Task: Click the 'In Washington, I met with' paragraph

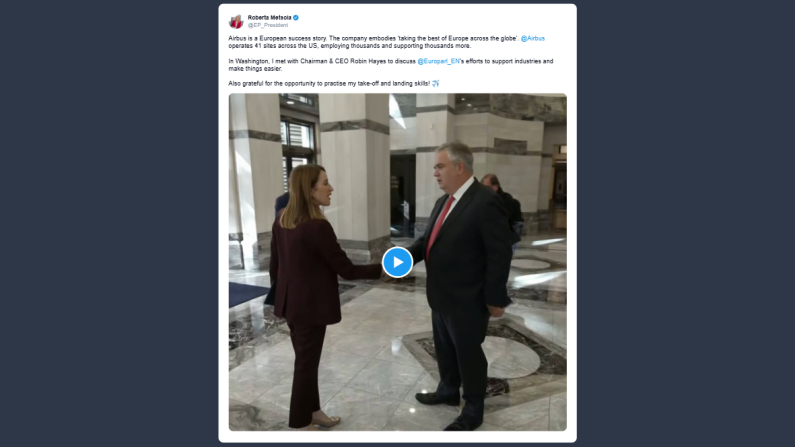Action: [390, 64]
